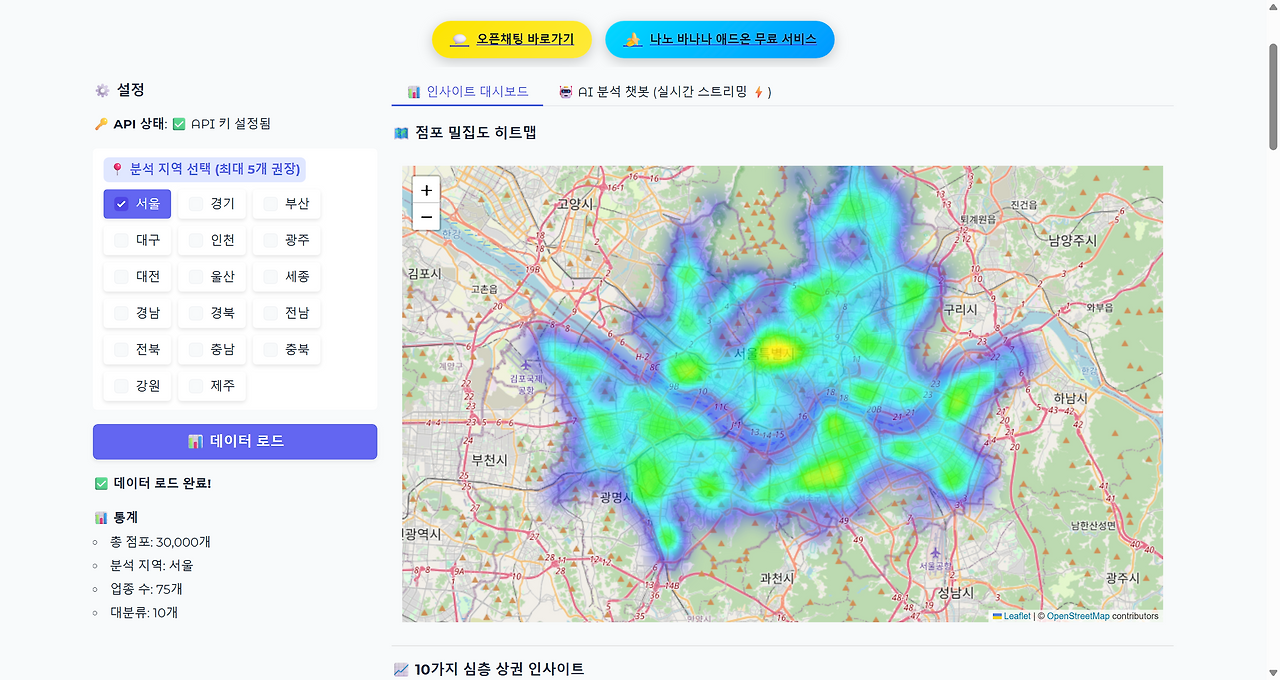
Task: Tick the 충남 region checkbox
Action: point(195,350)
